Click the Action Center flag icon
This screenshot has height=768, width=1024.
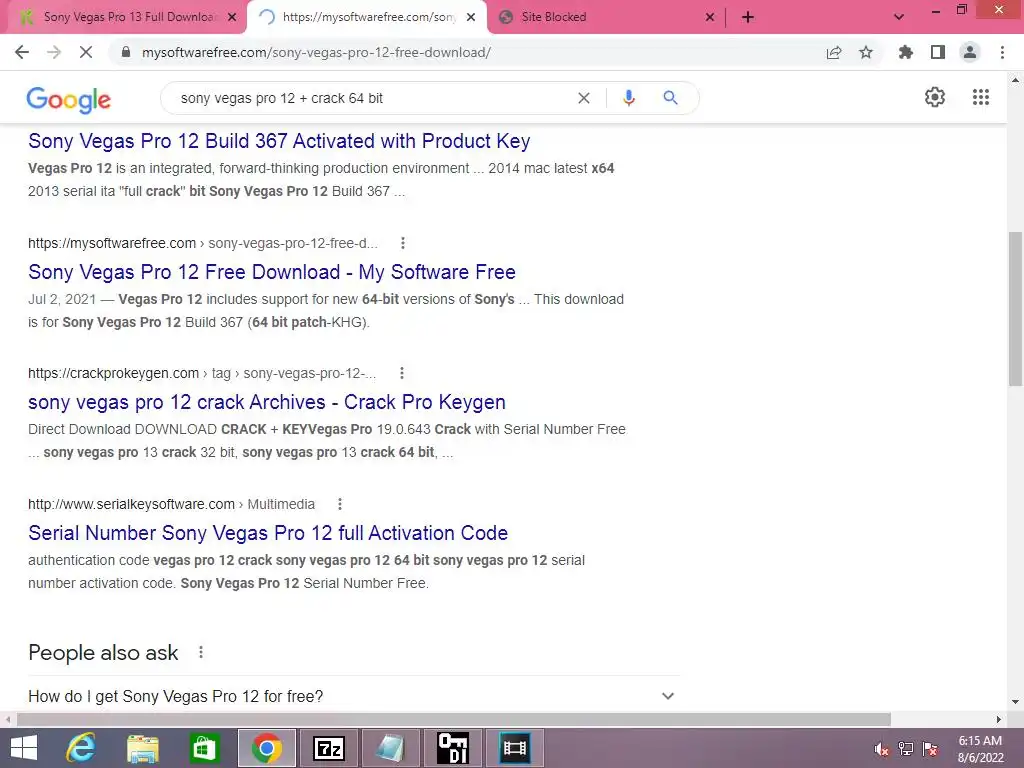[x=930, y=749]
